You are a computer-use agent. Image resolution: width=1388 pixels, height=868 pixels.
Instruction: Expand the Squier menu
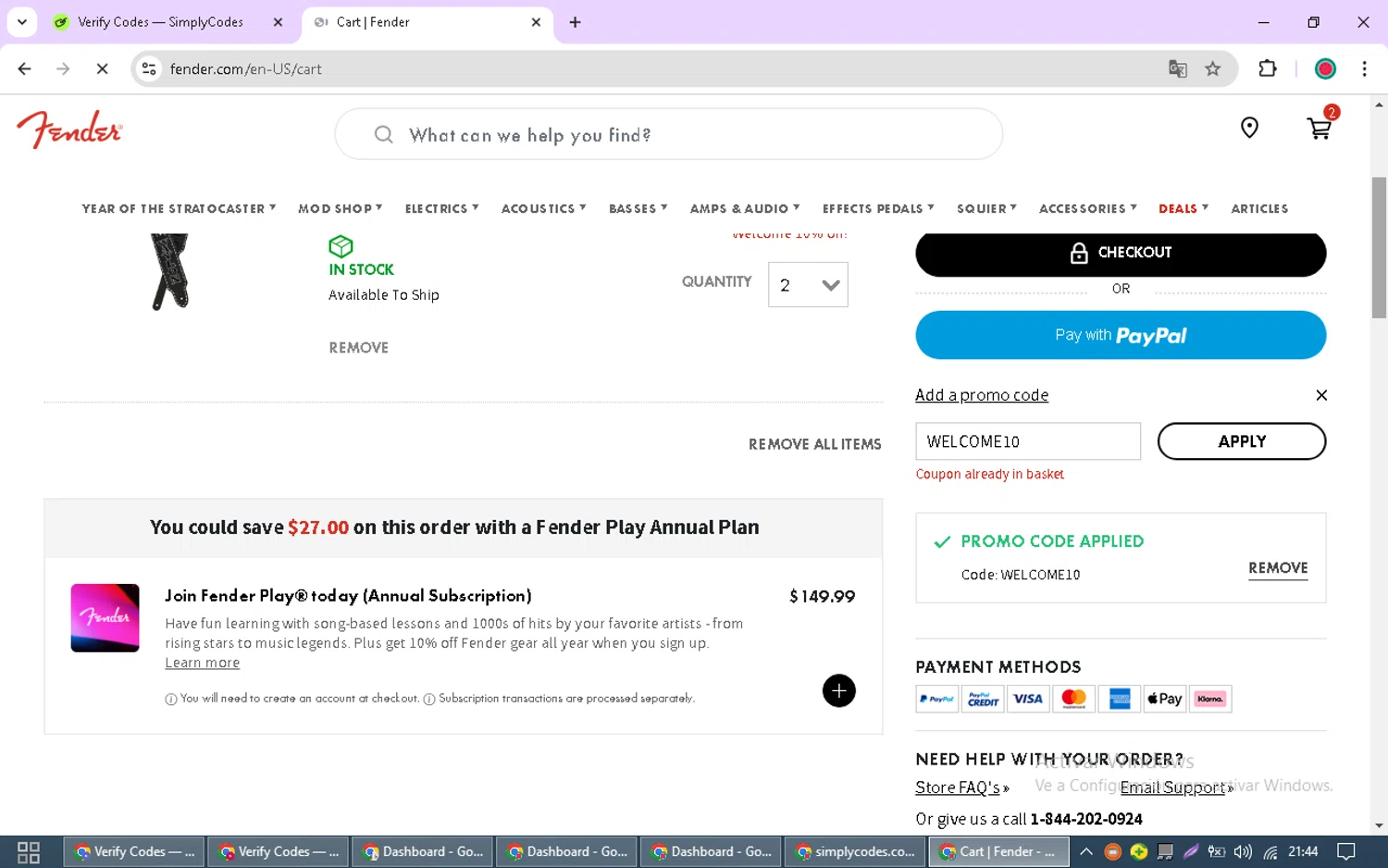986,208
